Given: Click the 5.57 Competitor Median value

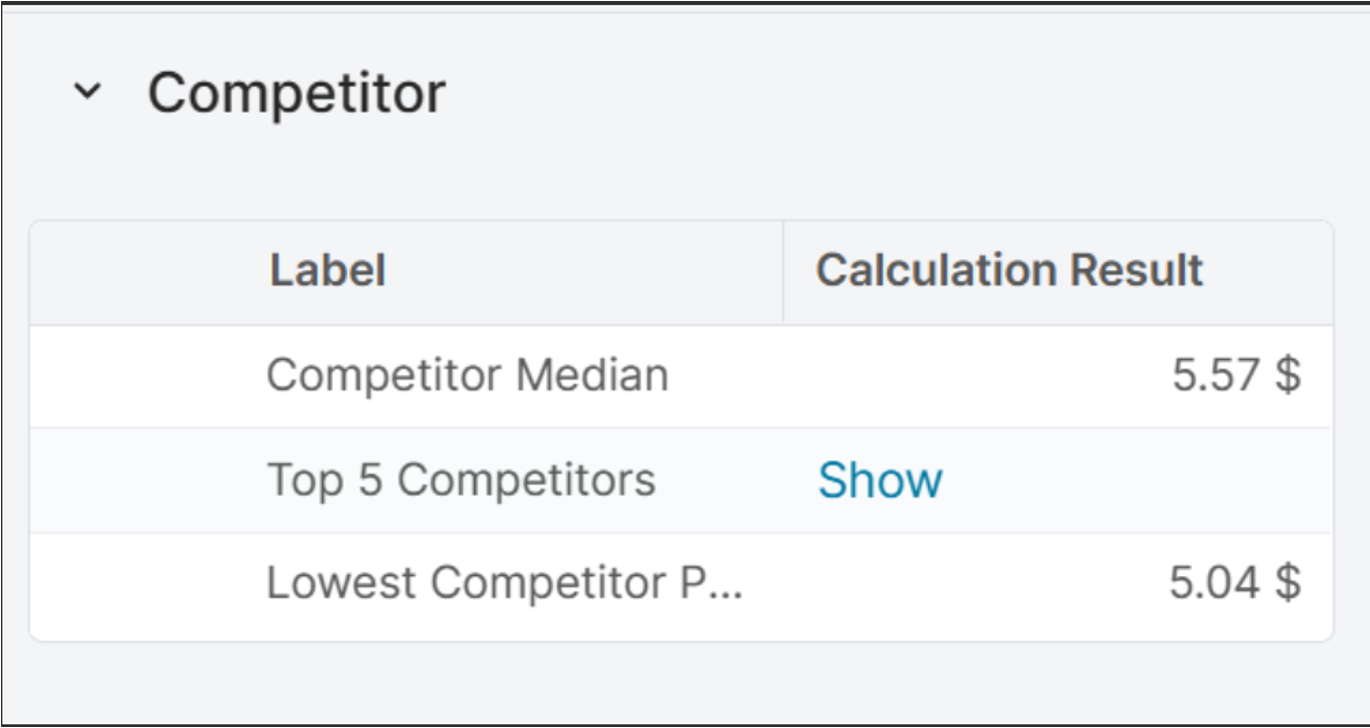Looking at the screenshot, I should [1215, 376].
